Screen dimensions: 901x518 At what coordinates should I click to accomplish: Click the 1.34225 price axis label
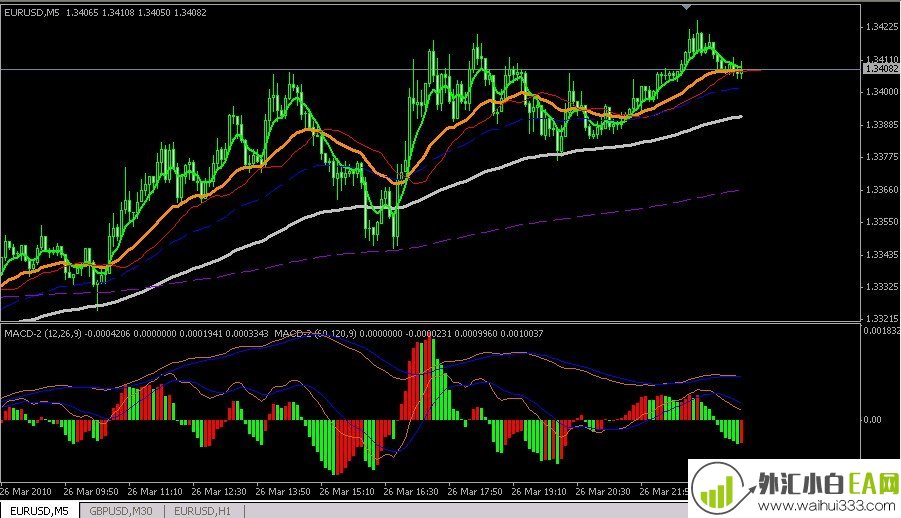(880, 29)
